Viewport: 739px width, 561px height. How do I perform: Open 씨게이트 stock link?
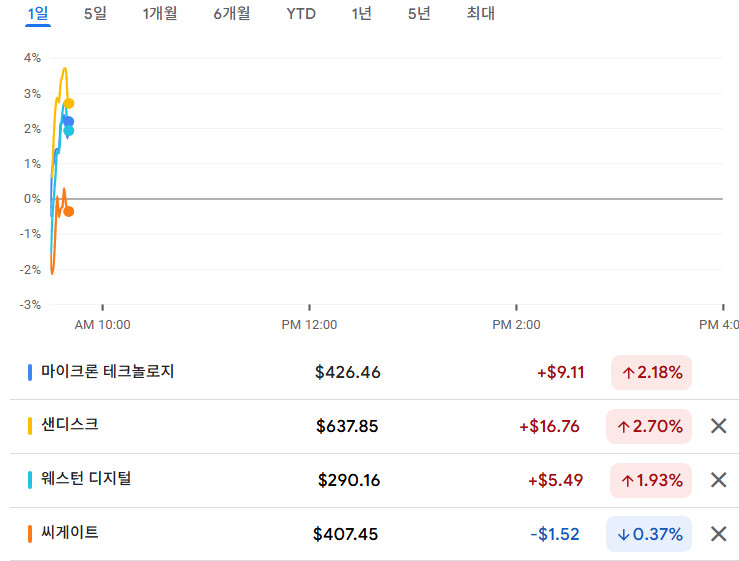(70, 533)
